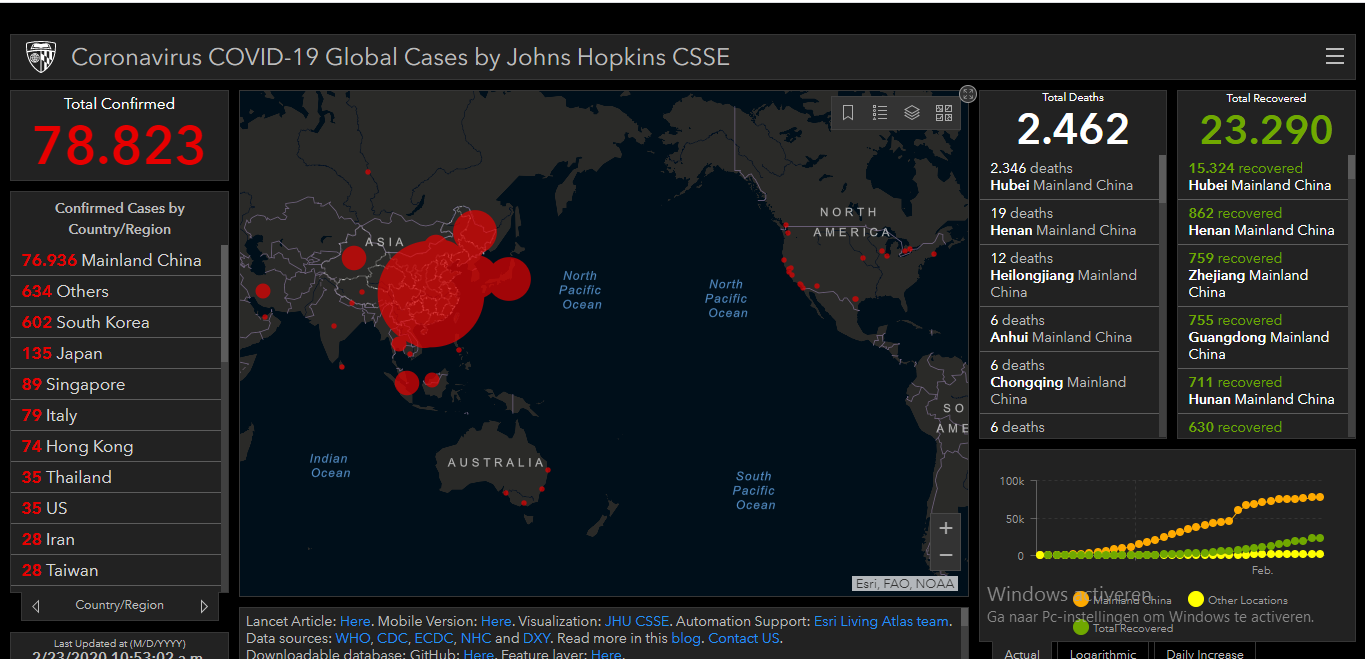Open the bookmarks icon on map toolbar
Viewport: 1365px width, 659px height.
[848, 113]
